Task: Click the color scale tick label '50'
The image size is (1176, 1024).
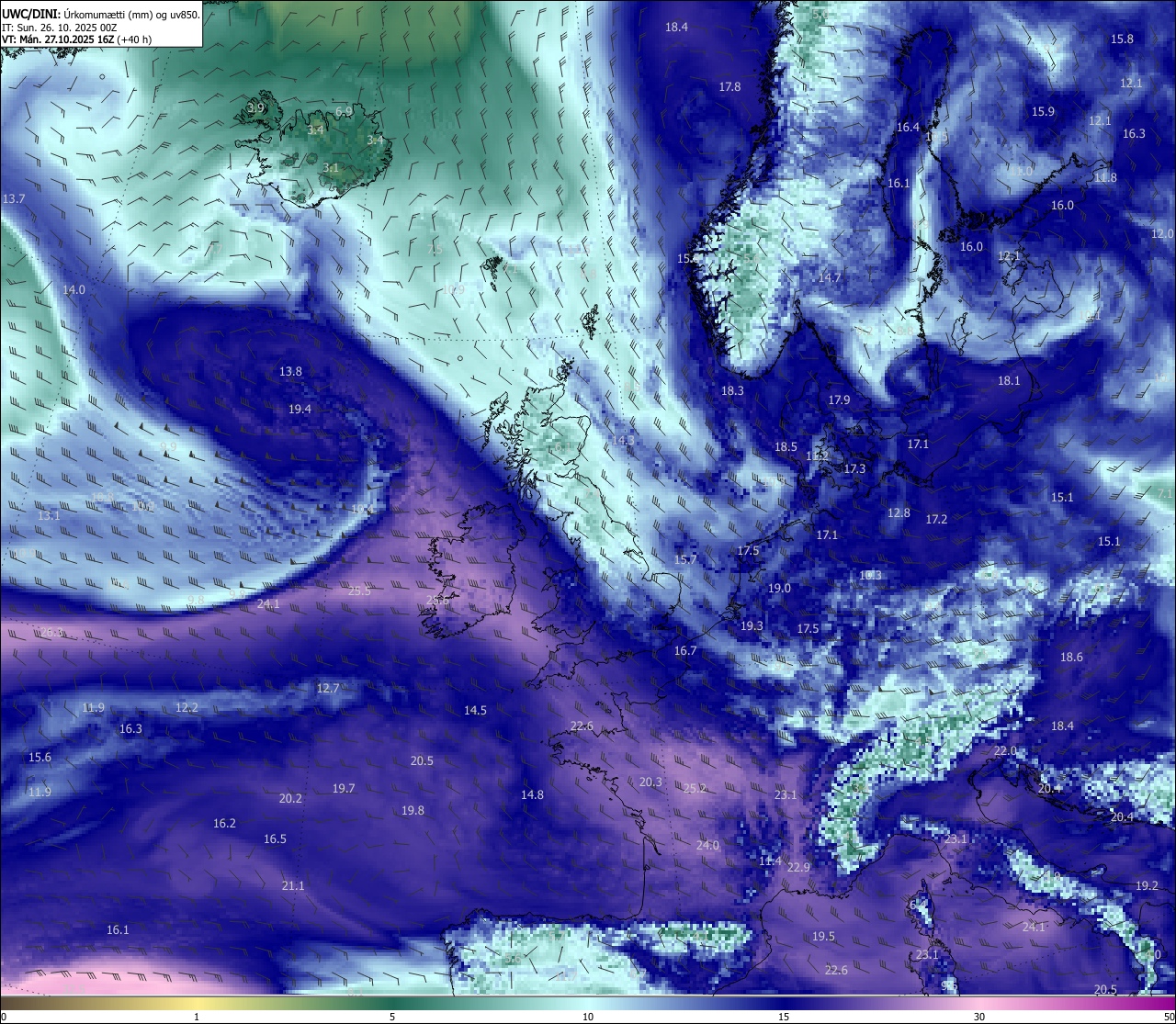Action: click(1169, 1017)
